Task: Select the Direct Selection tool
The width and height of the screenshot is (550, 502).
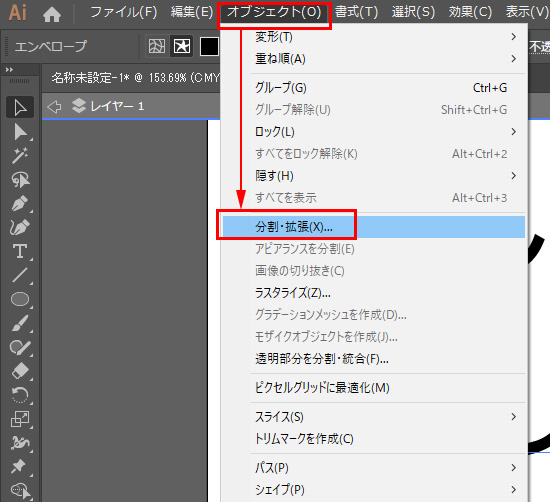Action: pyautogui.click(x=20, y=132)
